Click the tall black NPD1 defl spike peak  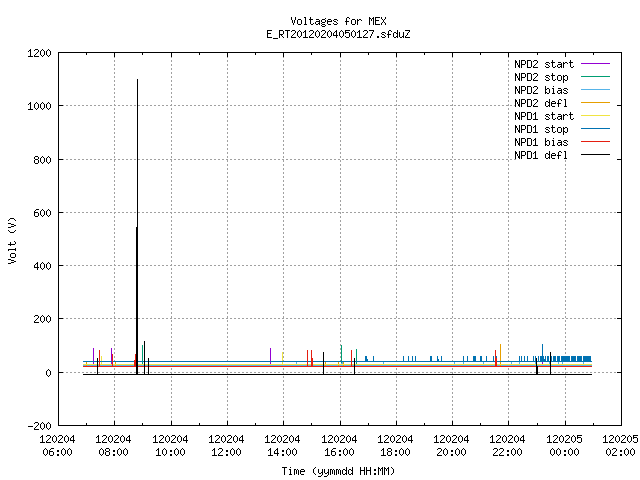(x=138, y=80)
